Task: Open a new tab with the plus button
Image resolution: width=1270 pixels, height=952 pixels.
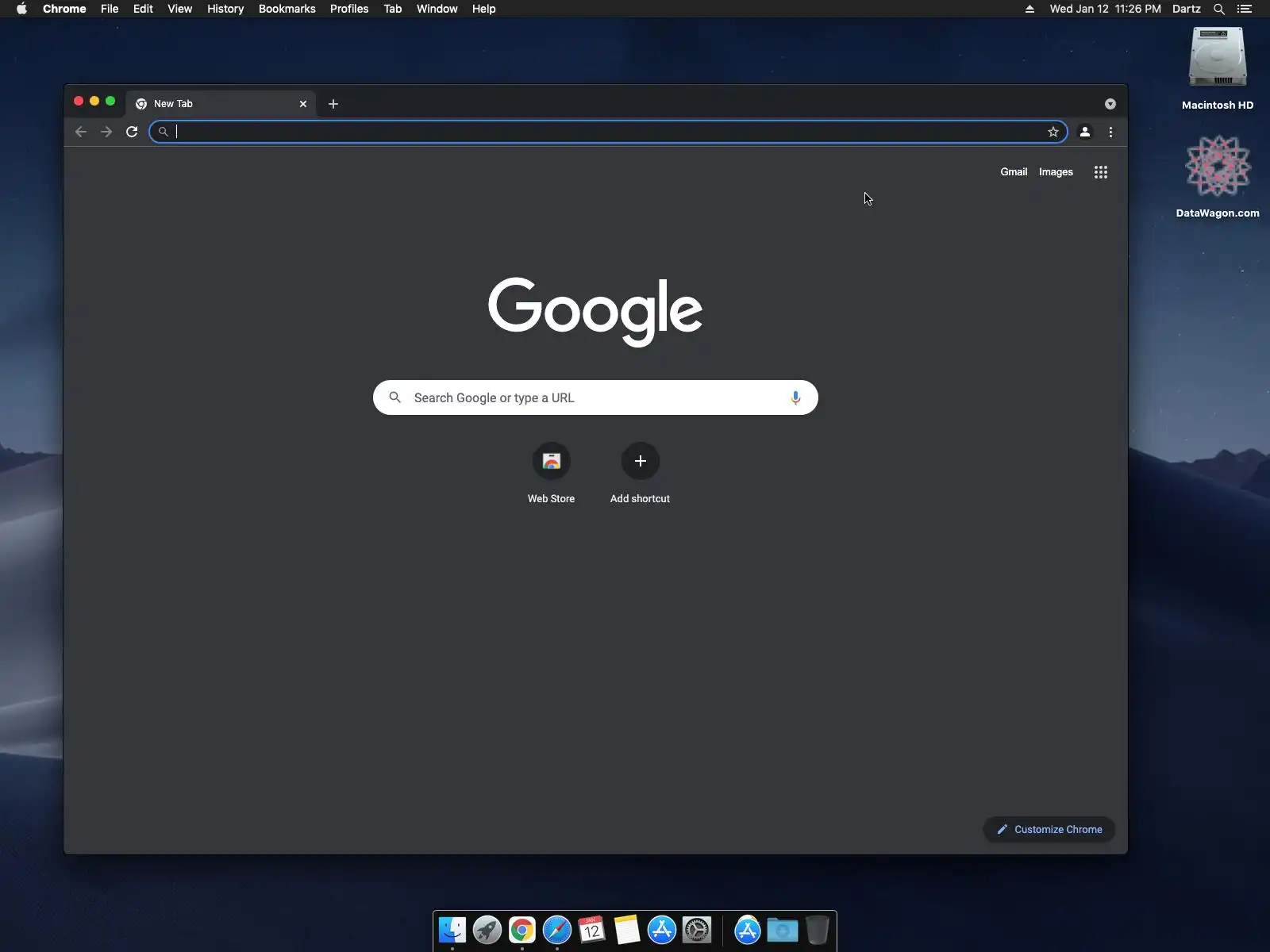Action: [x=333, y=104]
